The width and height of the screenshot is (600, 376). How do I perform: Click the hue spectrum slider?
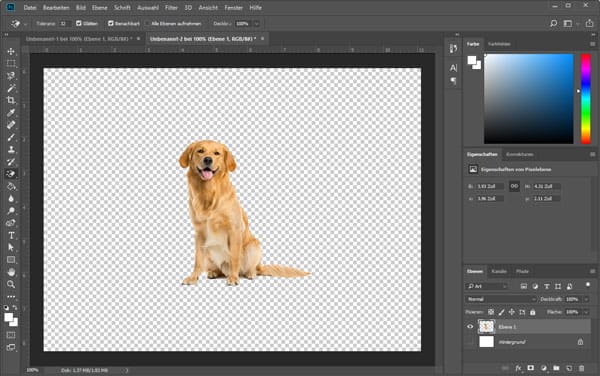tap(586, 99)
